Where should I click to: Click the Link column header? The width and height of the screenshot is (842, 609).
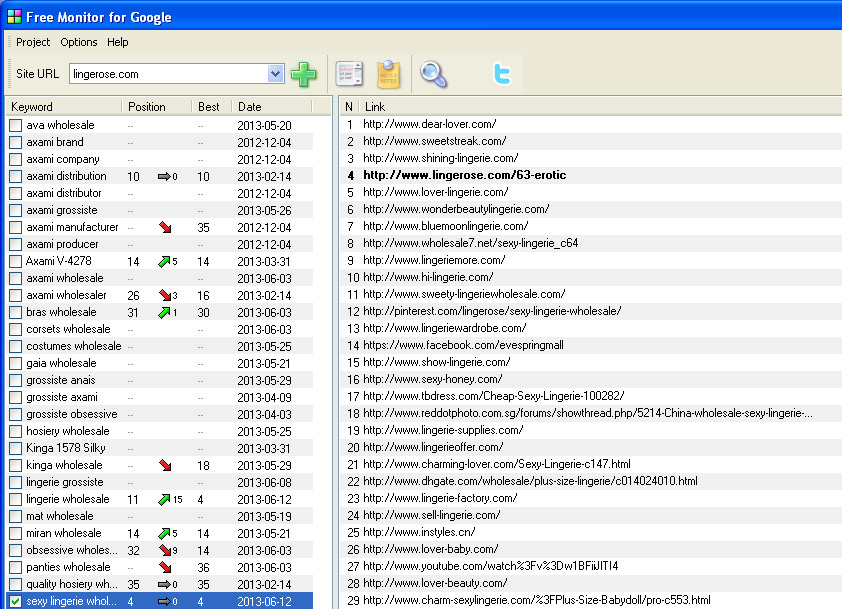pyautogui.click(x=375, y=107)
